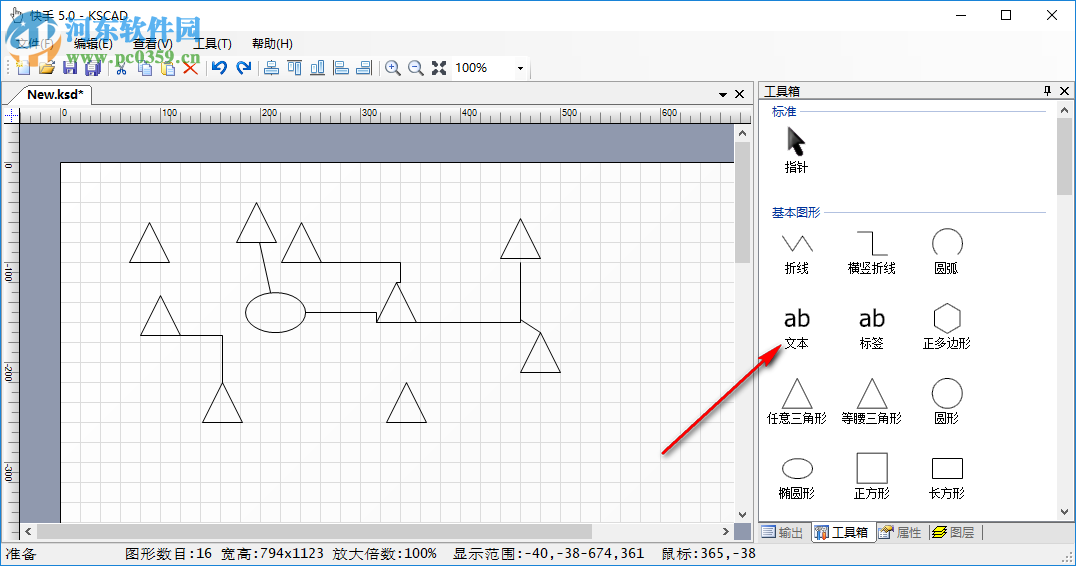Click the ruler origin corner box
This screenshot has width=1076, height=566.
click(11, 115)
